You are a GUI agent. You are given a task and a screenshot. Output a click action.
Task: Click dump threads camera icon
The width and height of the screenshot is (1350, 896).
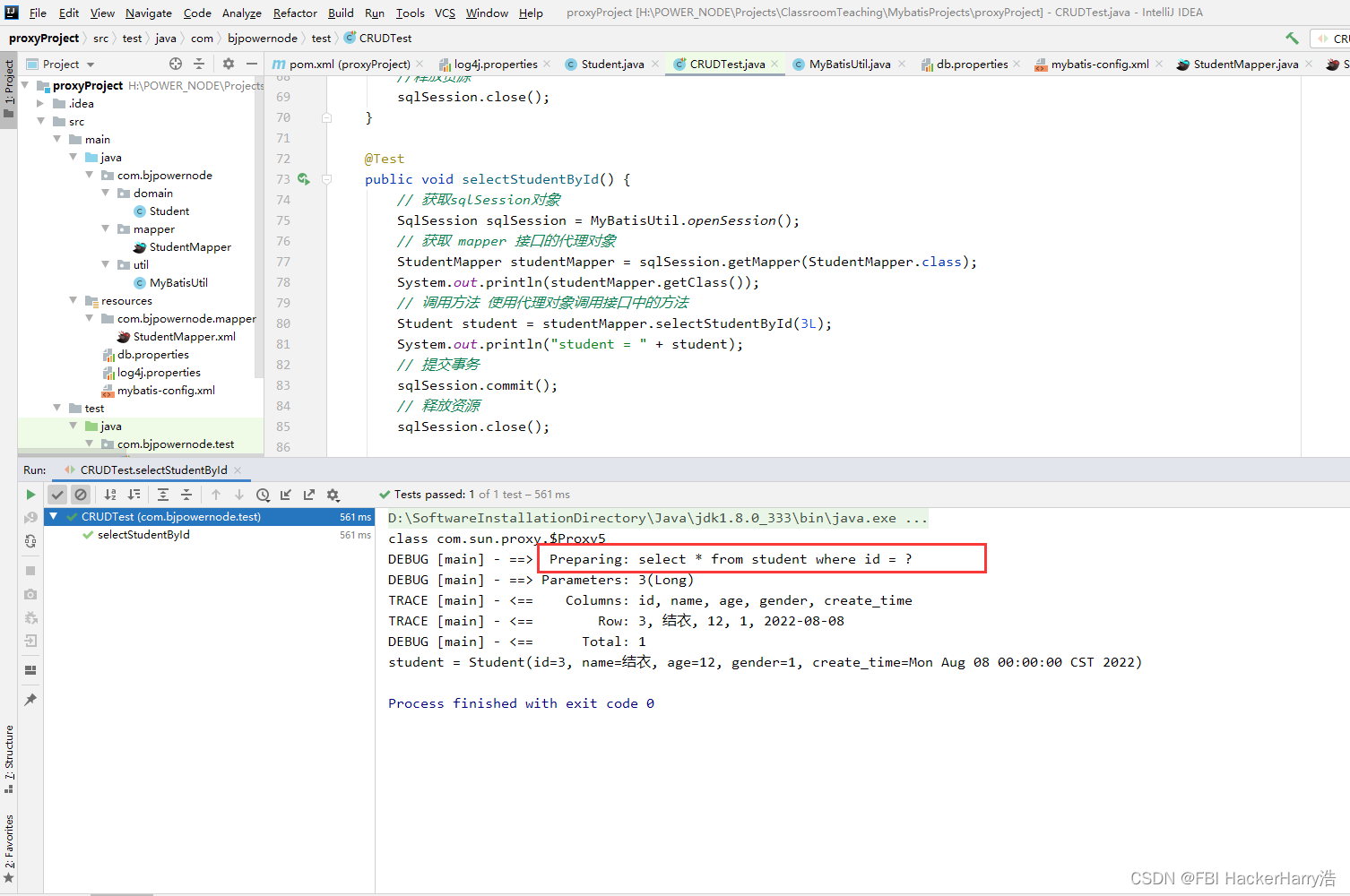click(30, 594)
